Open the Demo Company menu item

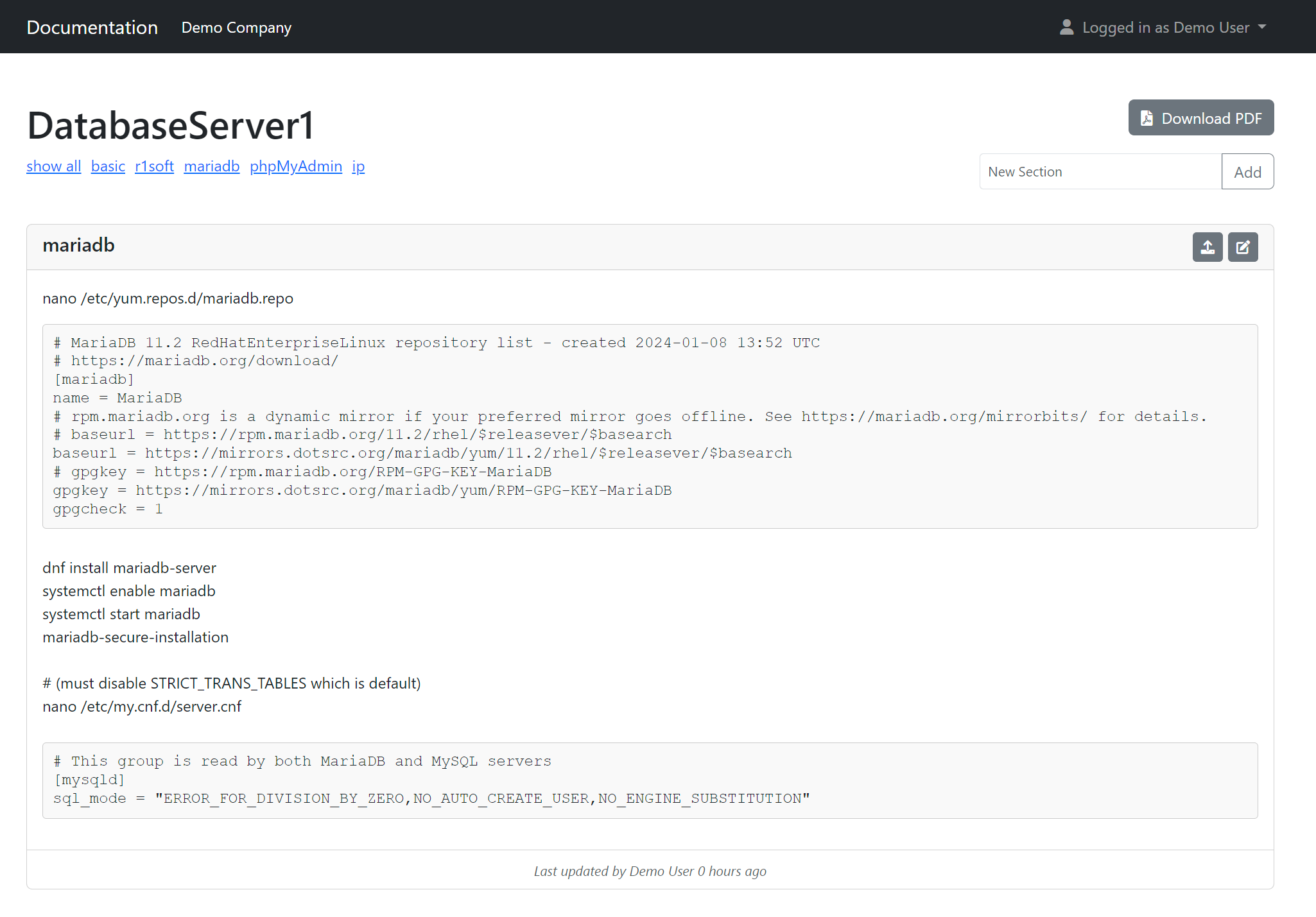236,28
